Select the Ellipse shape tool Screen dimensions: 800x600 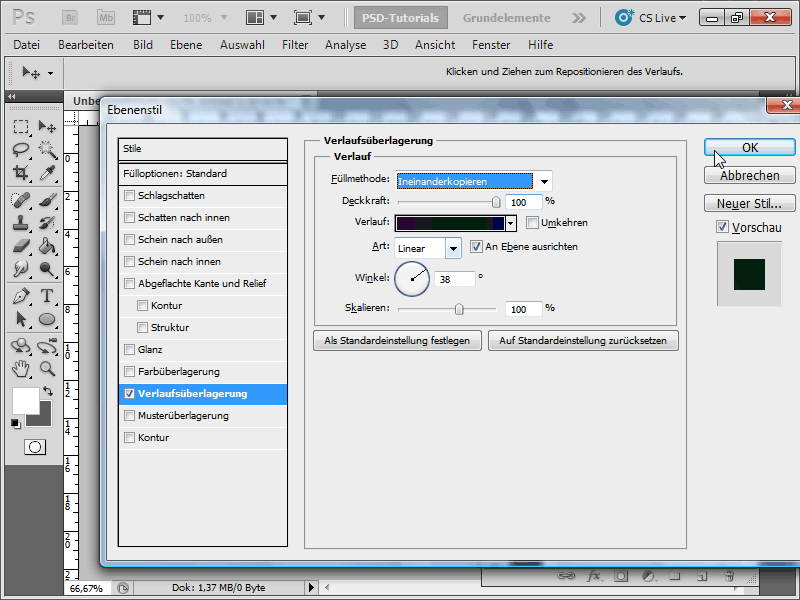47,319
